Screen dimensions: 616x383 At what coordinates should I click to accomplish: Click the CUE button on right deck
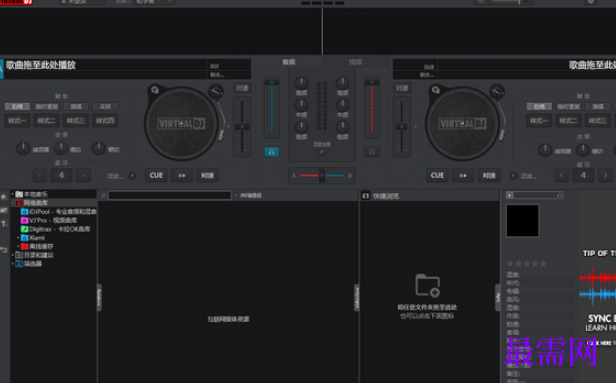437,175
